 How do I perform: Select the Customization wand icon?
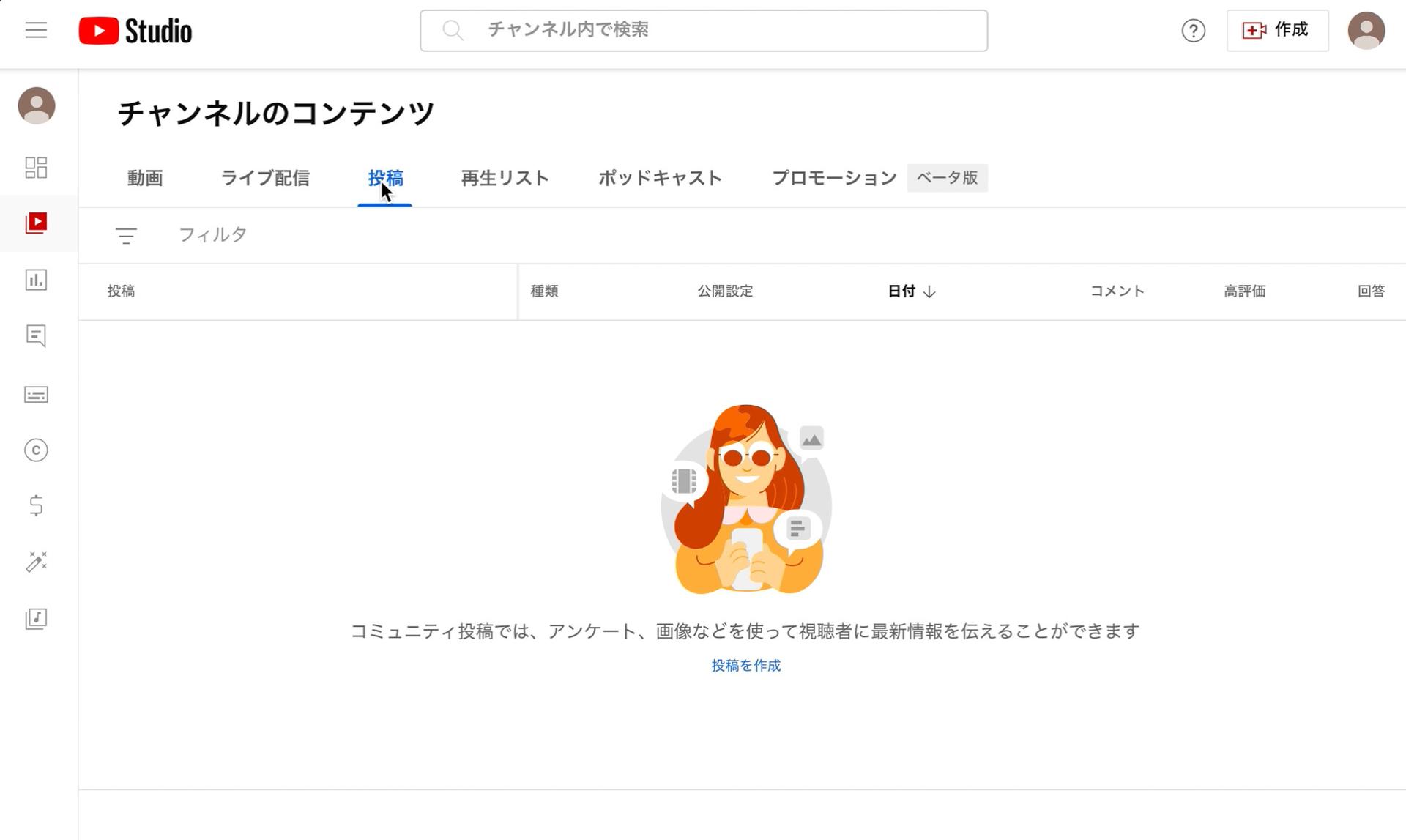(36, 562)
